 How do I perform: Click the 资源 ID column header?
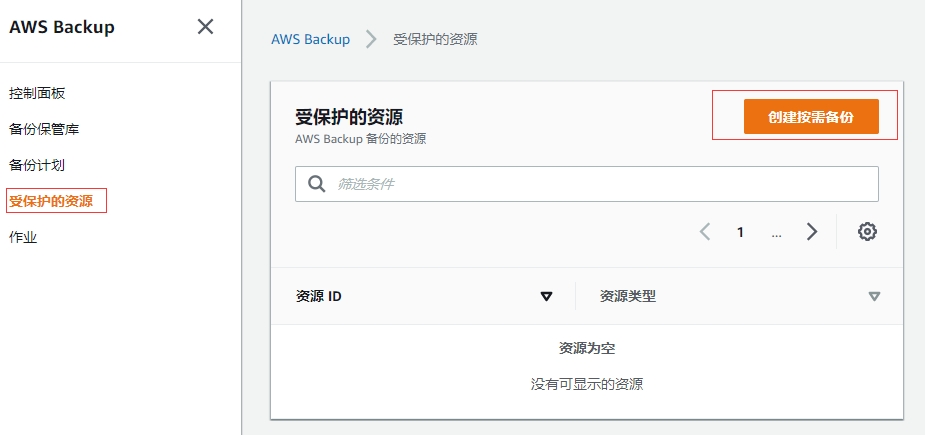(320, 296)
